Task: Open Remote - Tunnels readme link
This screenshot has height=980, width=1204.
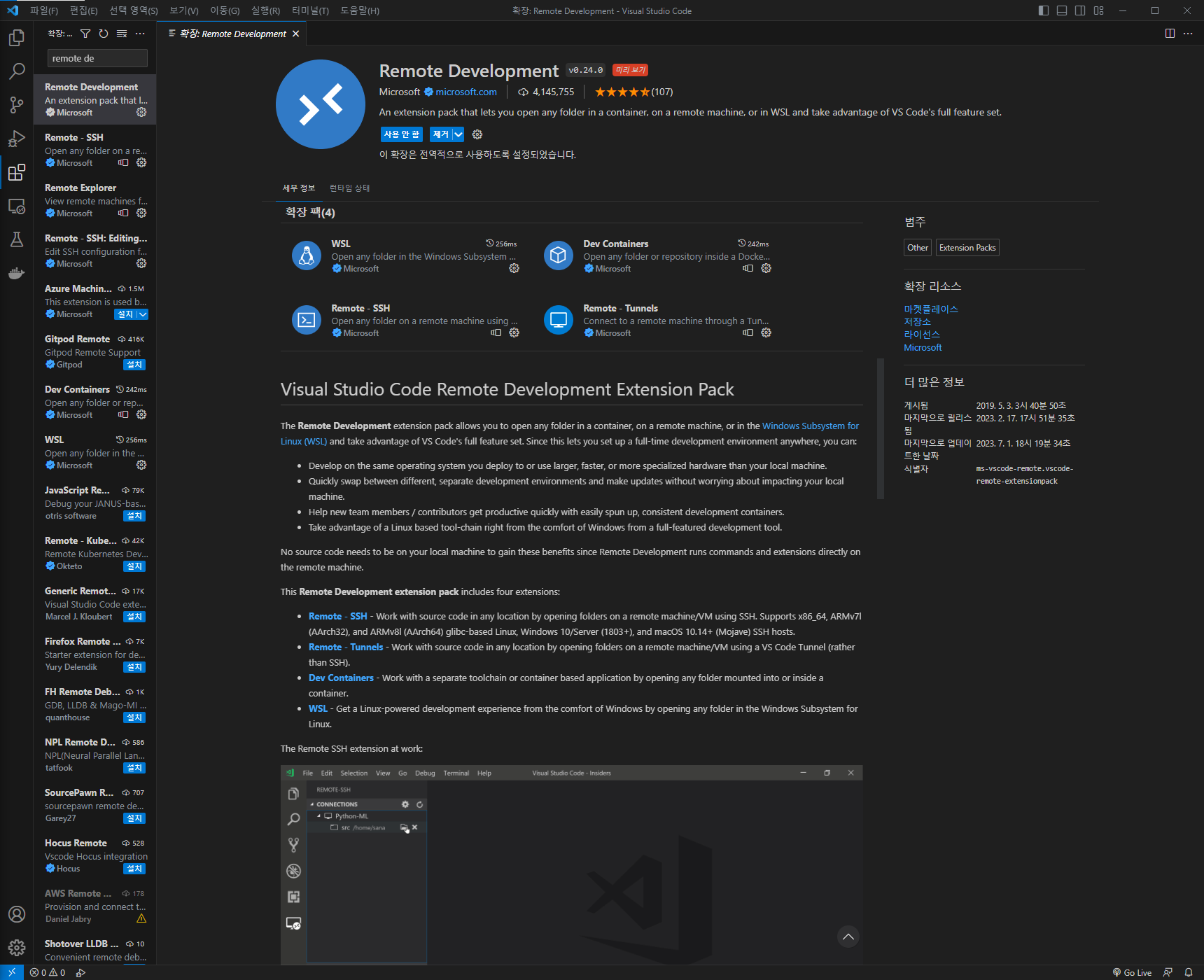Action: (346, 647)
